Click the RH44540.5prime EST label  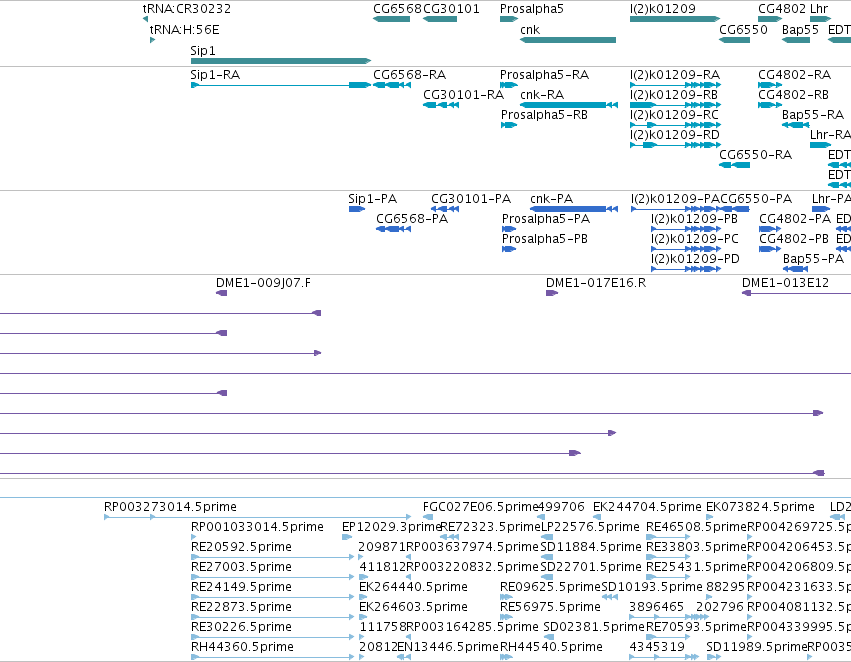pyautogui.click(x=551, y=647)
